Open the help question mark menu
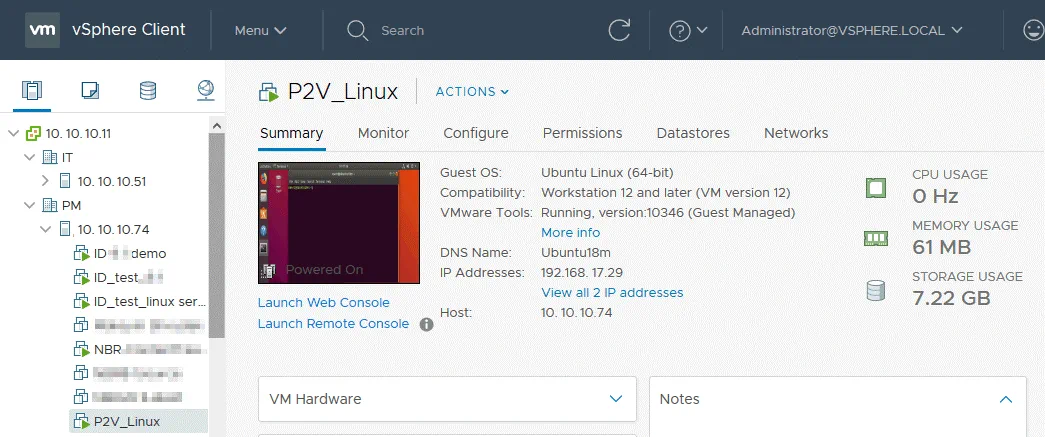The width and height of the screenshot is (1045, 437). pyautogui.click(x=688, y=30)
